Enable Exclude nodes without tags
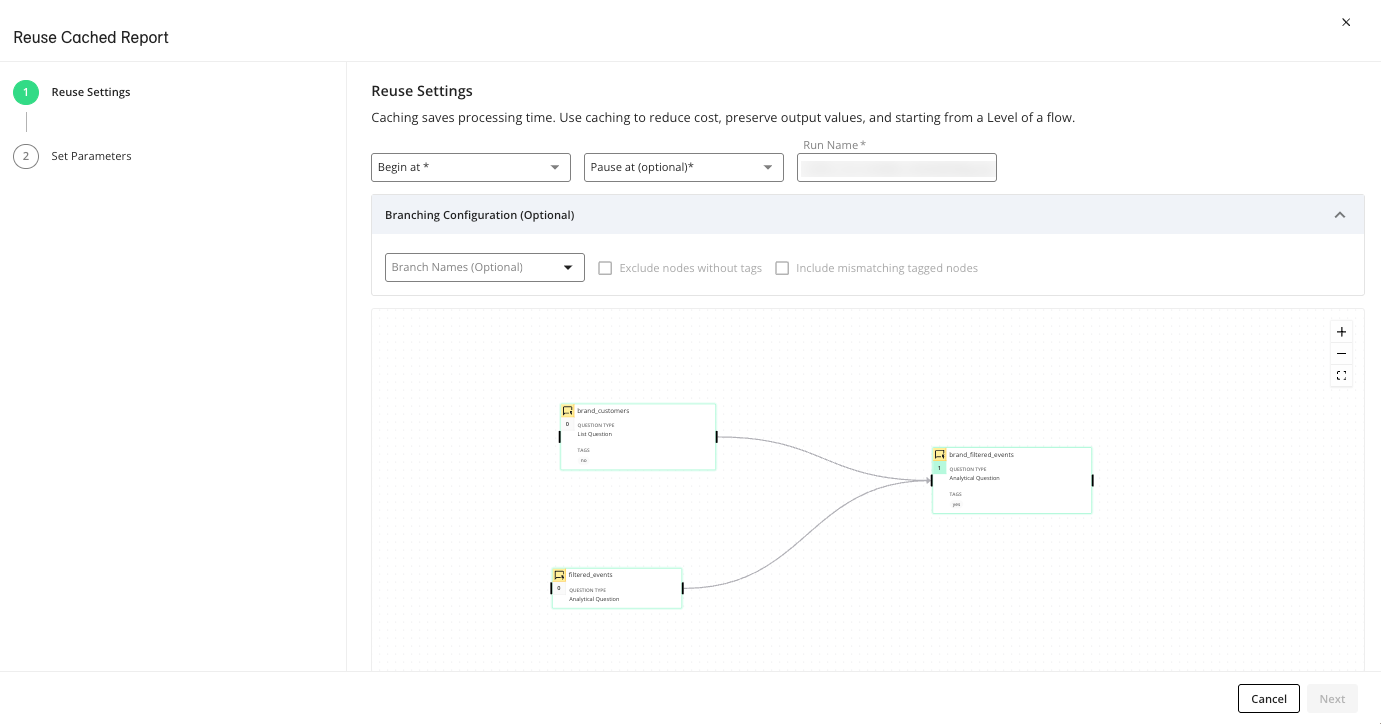Viewport: 1381px width, 724px height. (x=605, y=267)
